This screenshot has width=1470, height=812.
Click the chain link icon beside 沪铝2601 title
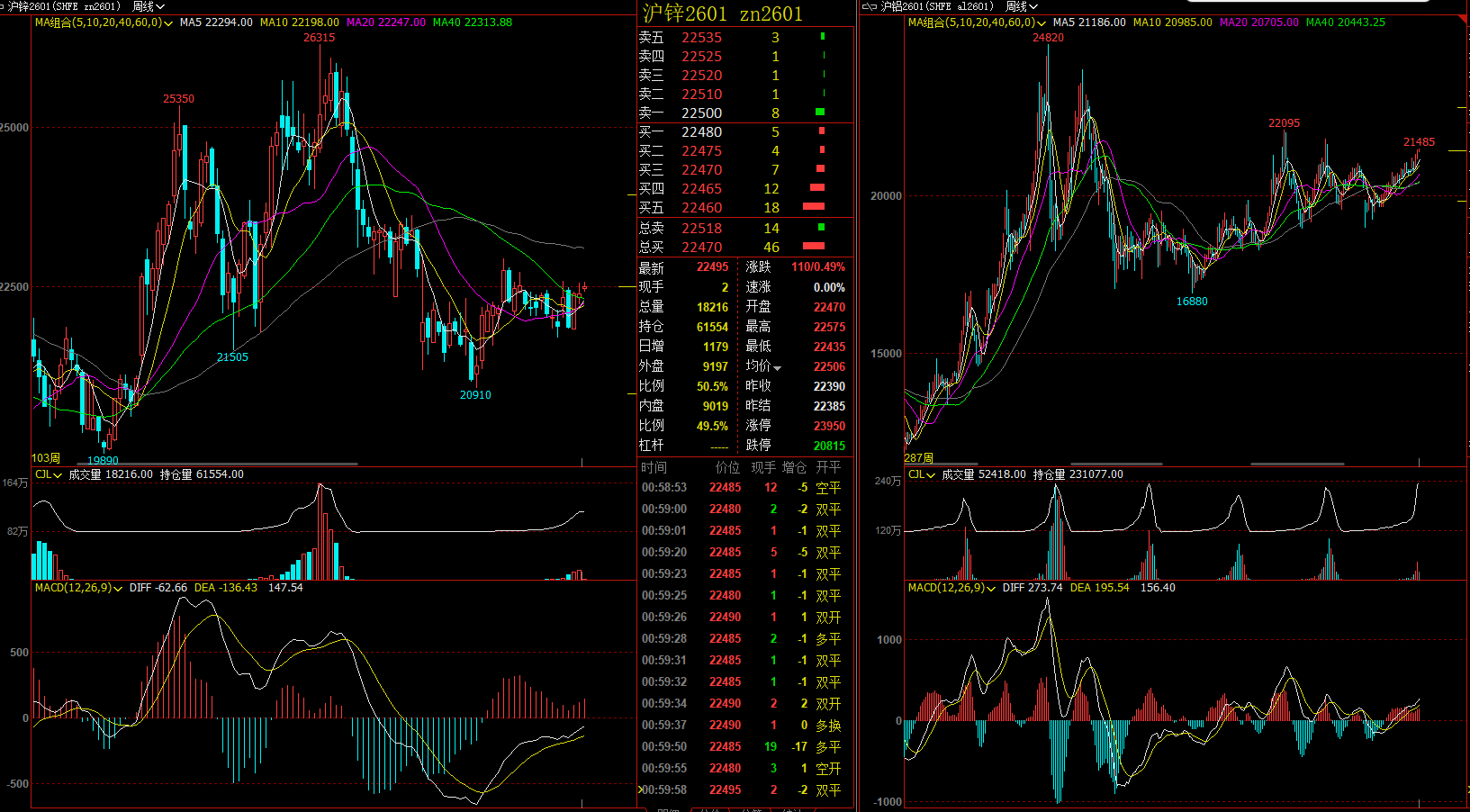pyautogui.click(x=869, y=6)
